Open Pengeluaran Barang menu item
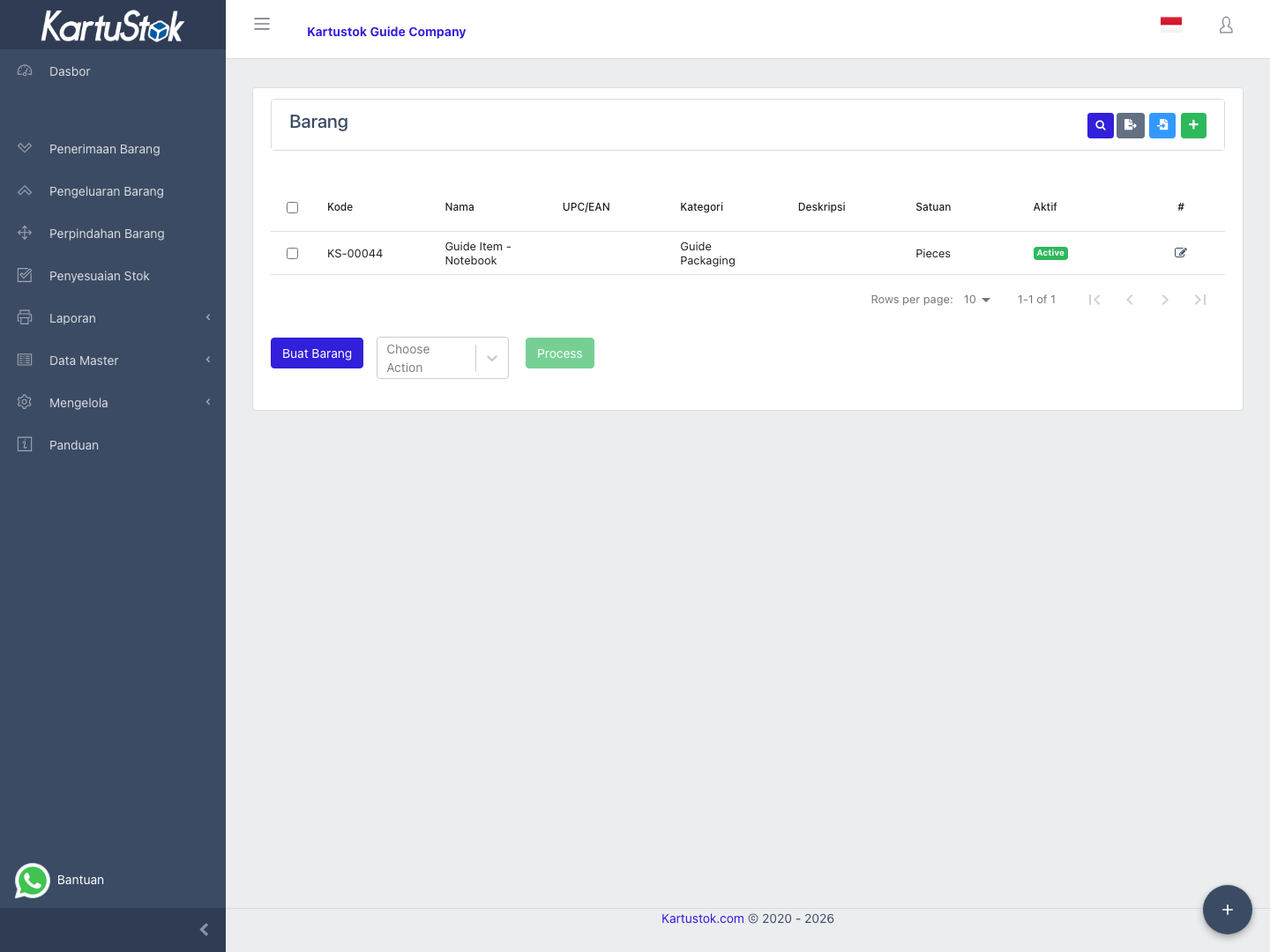This screenshot has width=1270, height=952. point(113,191)
